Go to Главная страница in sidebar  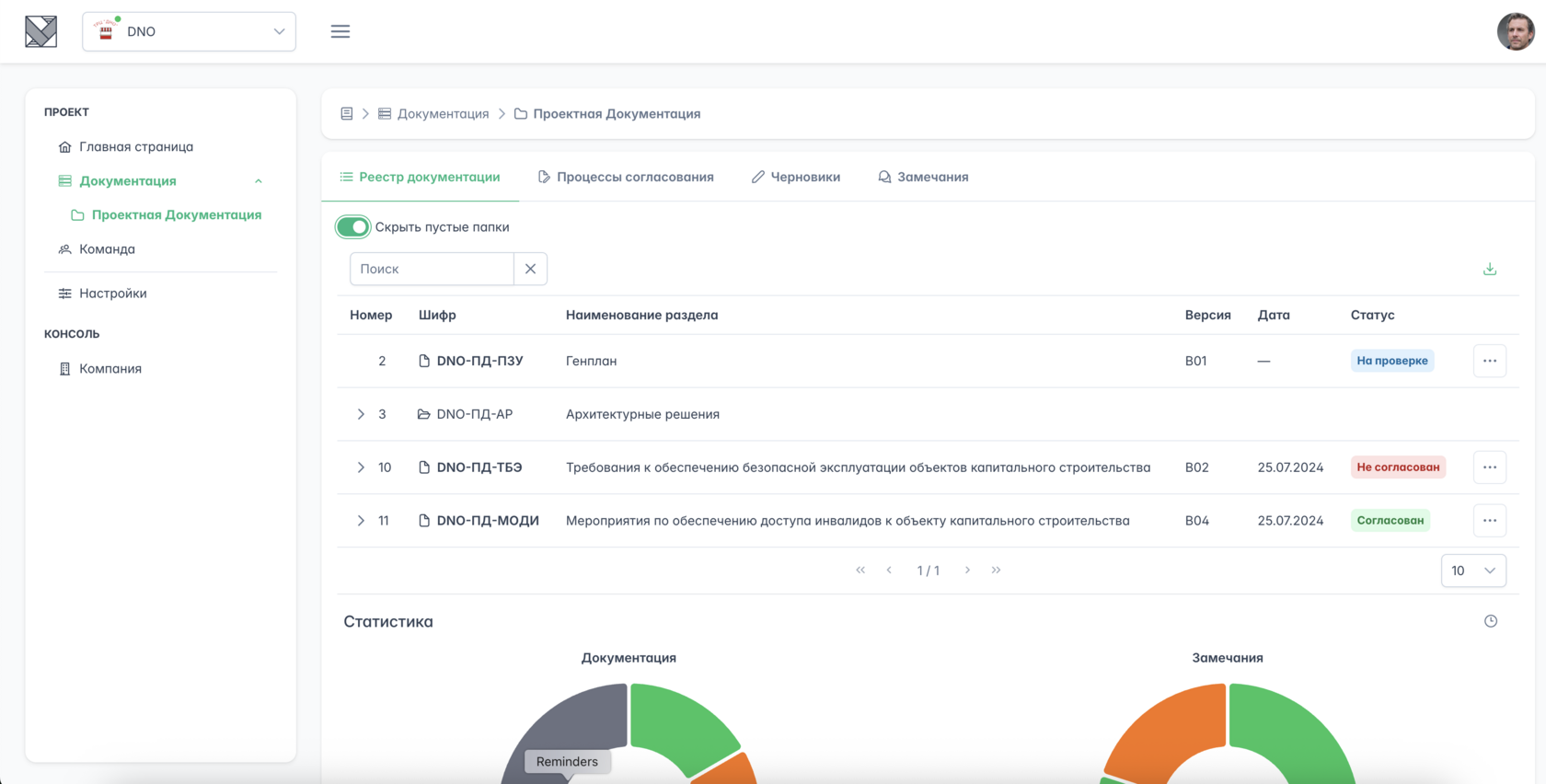[x=136, y=146]
